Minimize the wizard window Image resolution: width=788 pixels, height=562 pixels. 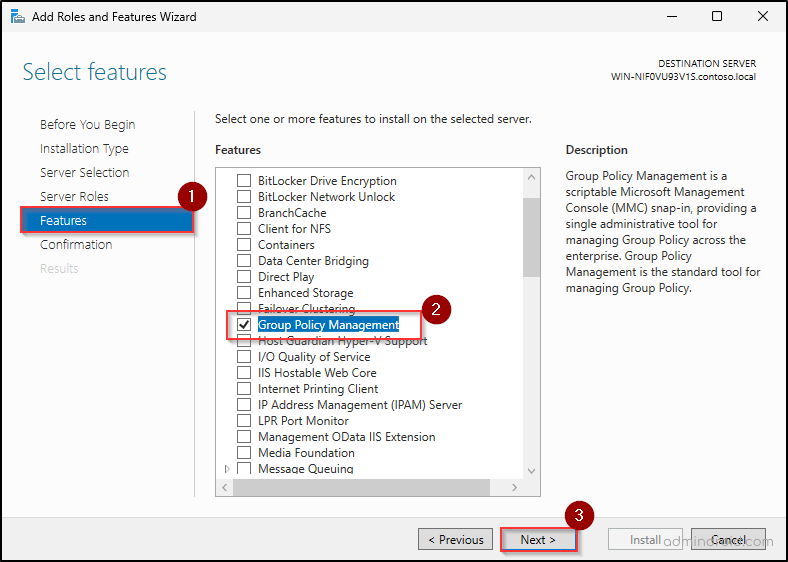(672, 17)
